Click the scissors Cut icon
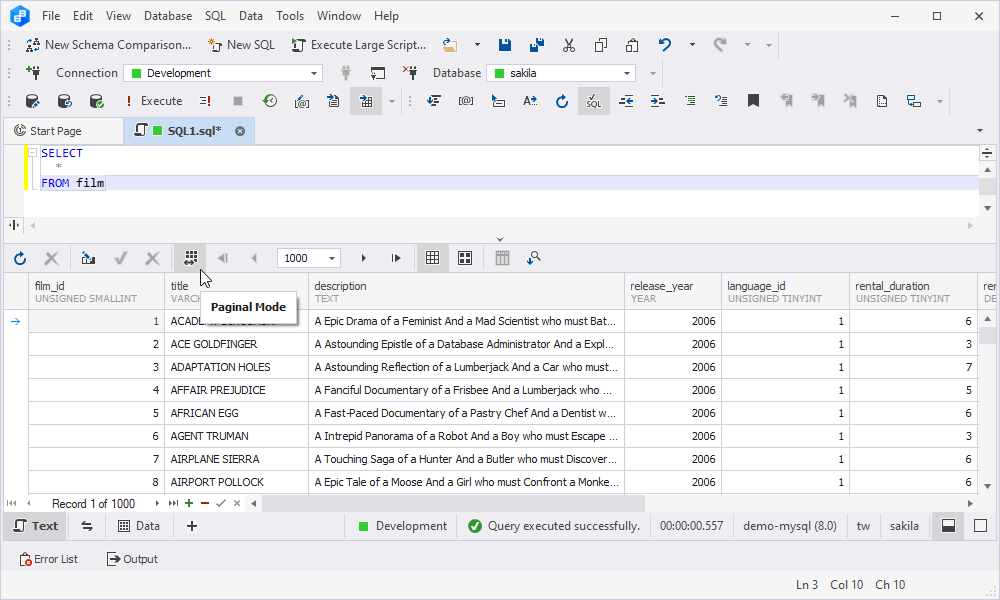1000x600 pixels. point(569,45)
